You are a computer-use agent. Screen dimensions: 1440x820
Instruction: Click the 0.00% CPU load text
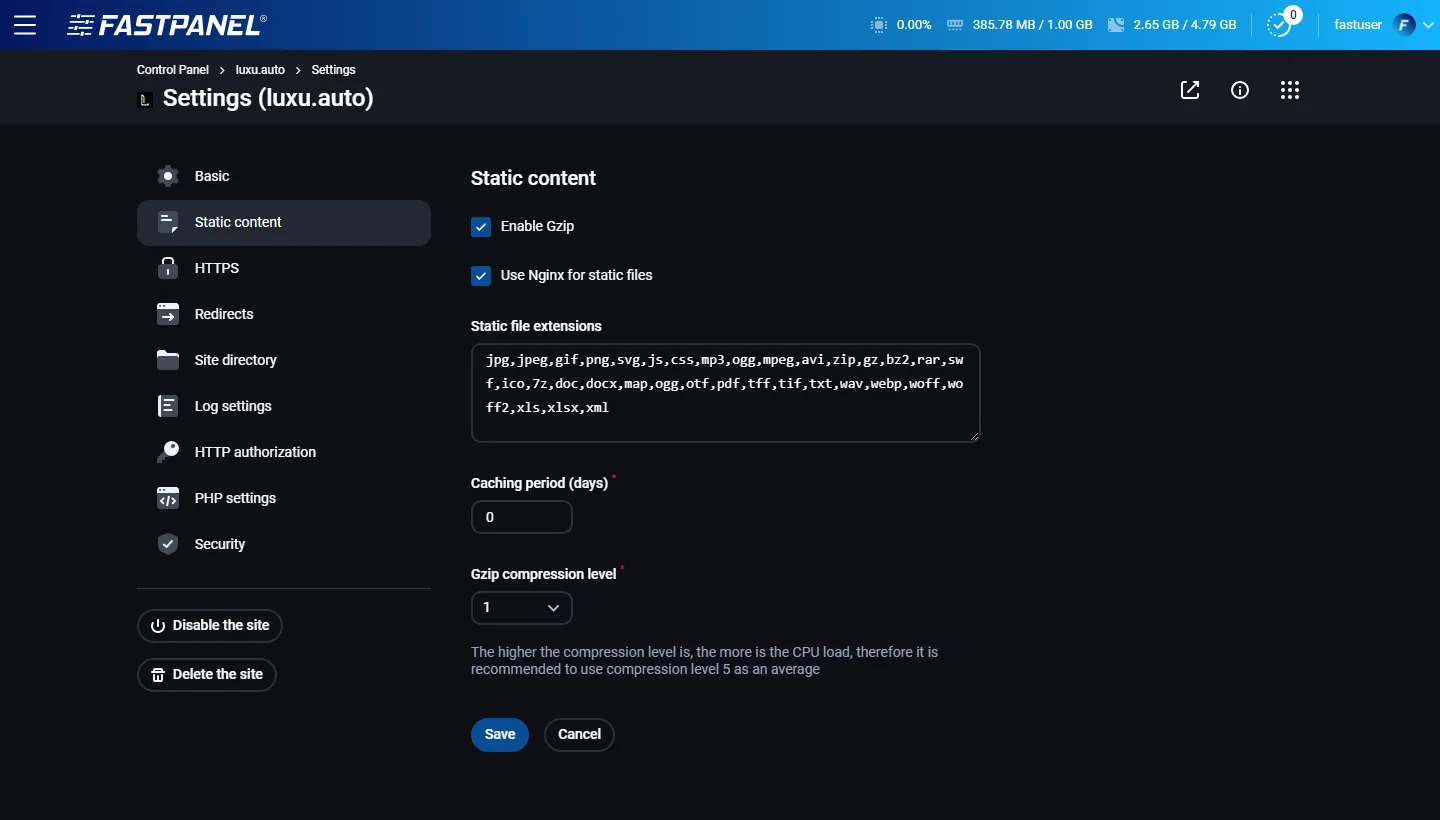tap(914, 25)
